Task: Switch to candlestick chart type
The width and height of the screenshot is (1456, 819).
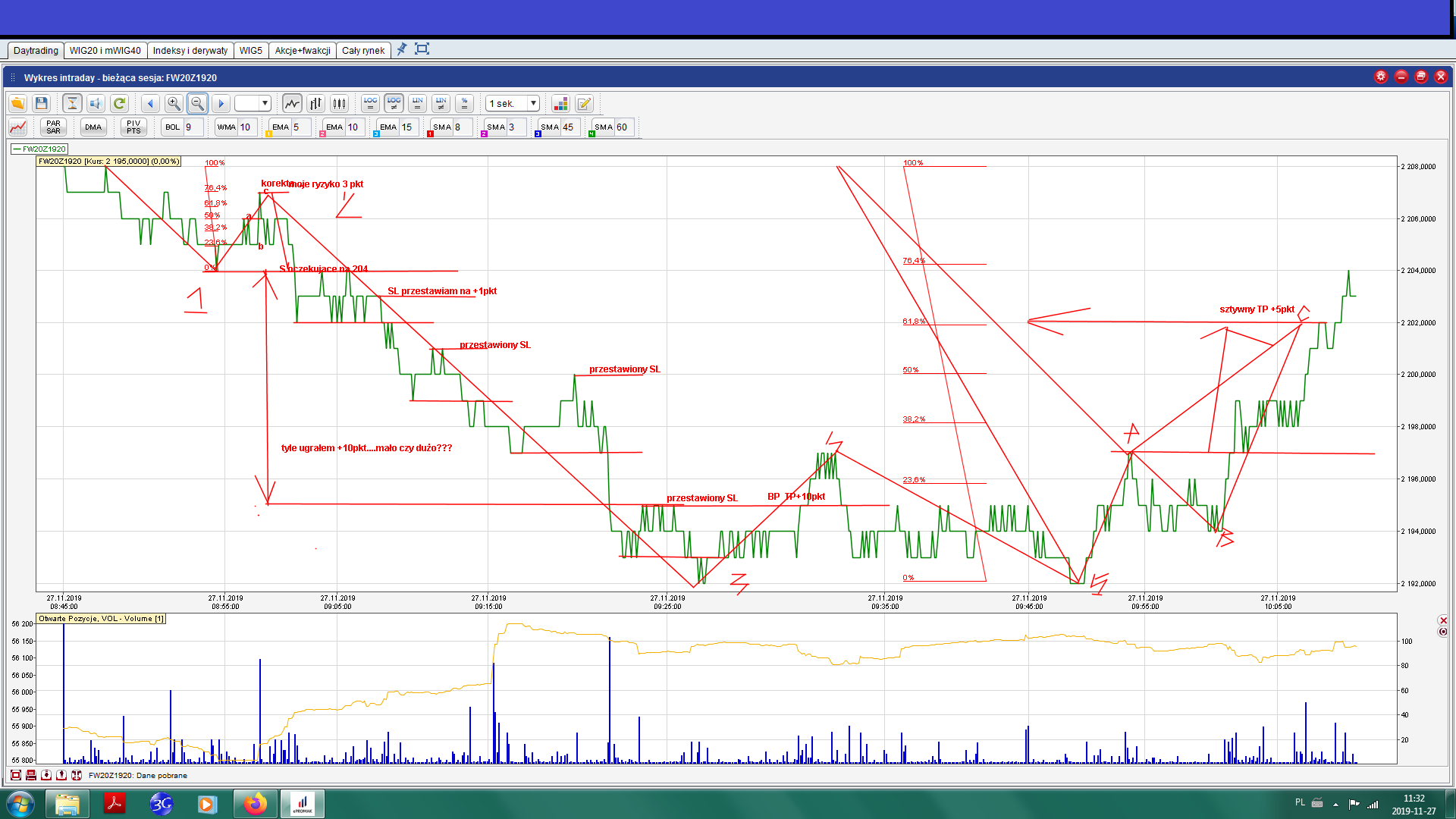Action: pos(339,103)
